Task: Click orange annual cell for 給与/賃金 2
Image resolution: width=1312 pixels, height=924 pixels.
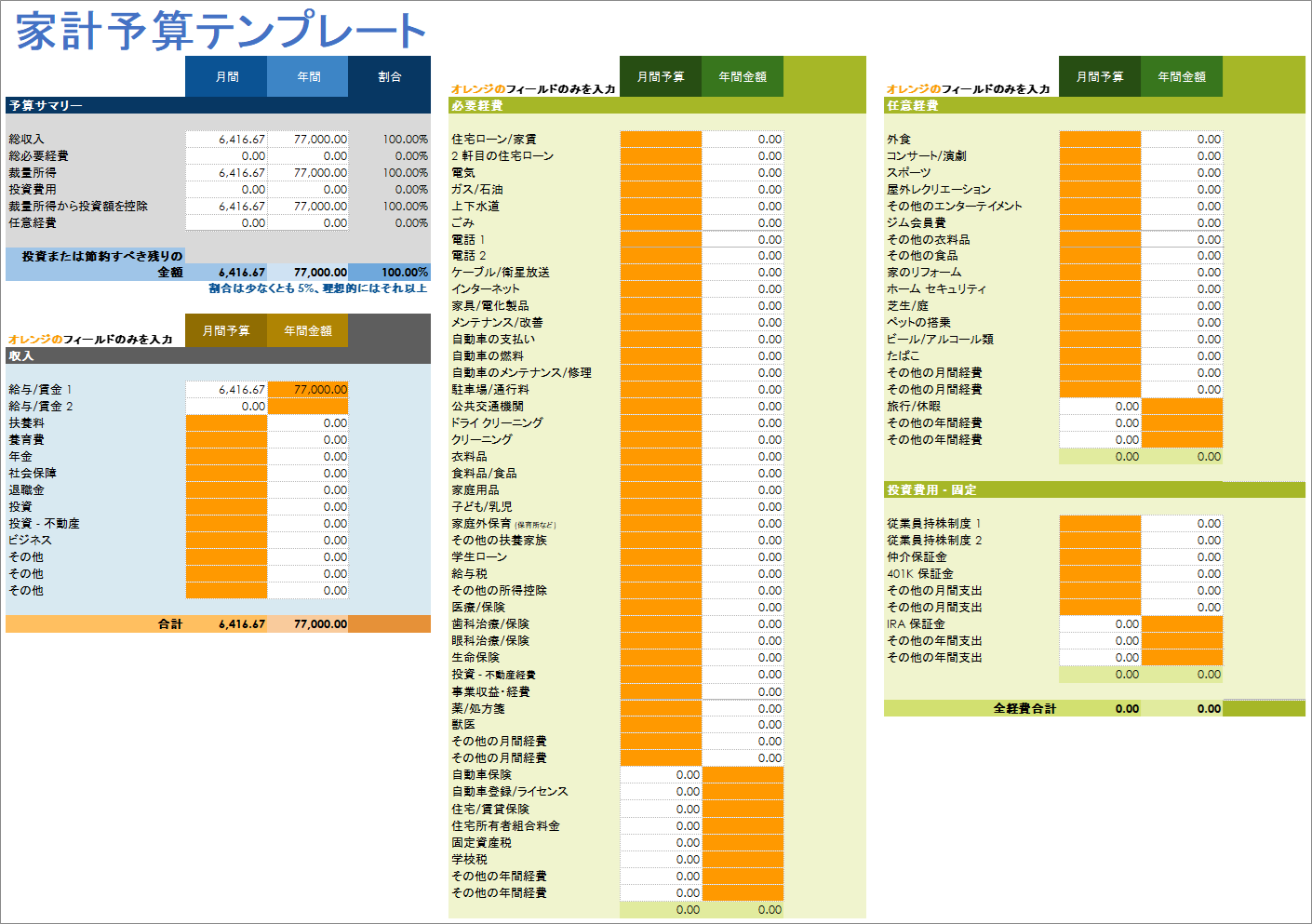Action: click(x=308, y=406)
